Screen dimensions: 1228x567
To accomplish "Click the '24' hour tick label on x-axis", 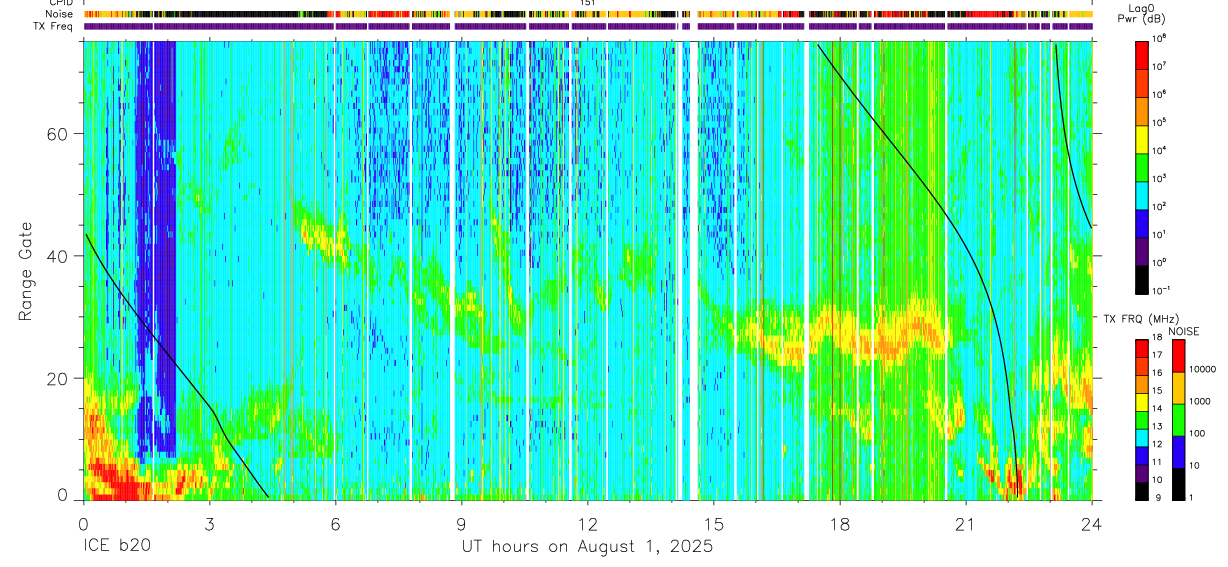I will [1091, 523].
